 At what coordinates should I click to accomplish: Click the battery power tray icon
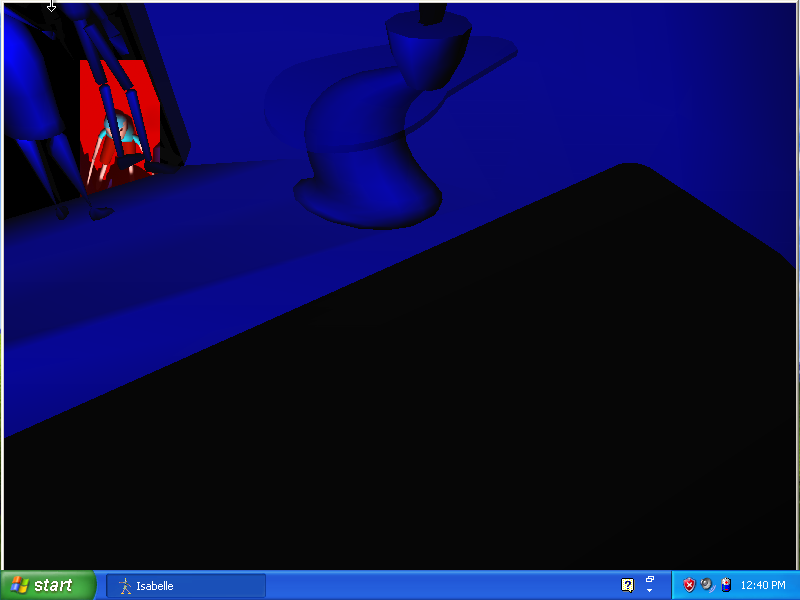point(725,585)
